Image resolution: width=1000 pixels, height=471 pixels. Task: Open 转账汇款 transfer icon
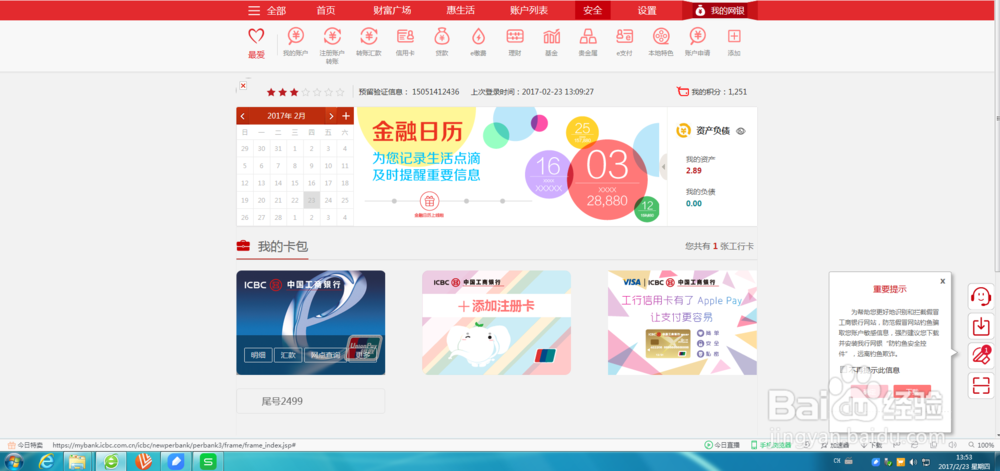coord(369,36)
